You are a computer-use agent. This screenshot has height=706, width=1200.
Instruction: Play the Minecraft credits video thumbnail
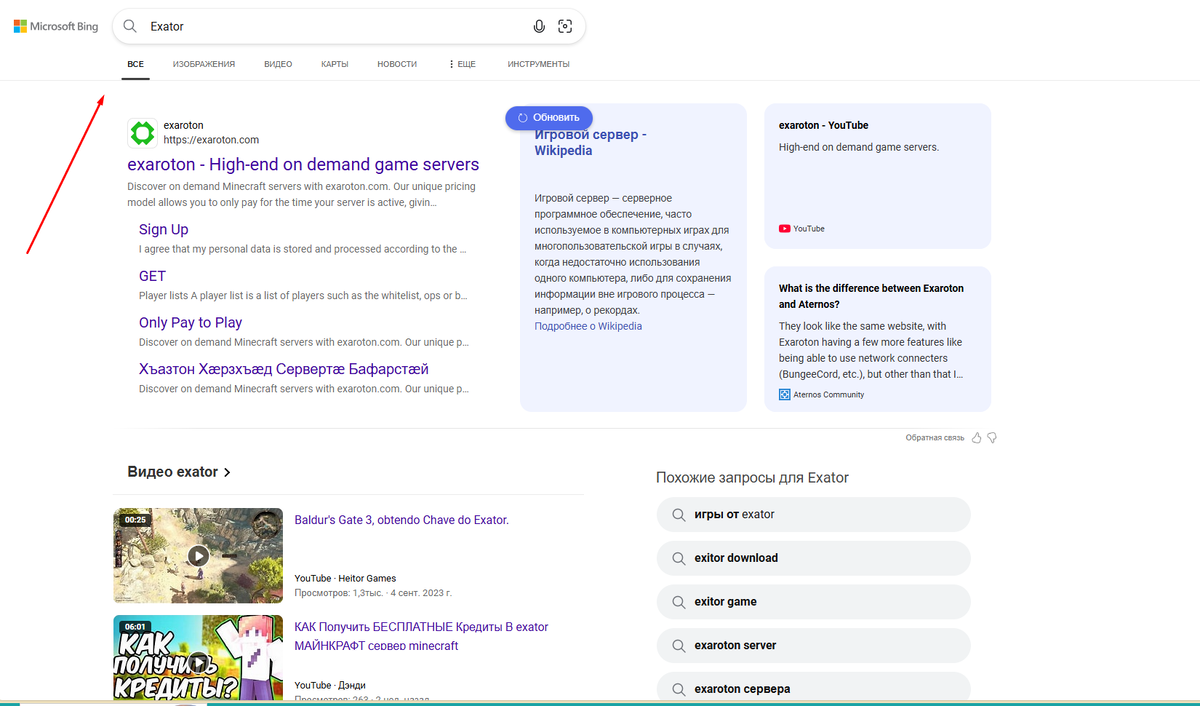click(198, 660)
